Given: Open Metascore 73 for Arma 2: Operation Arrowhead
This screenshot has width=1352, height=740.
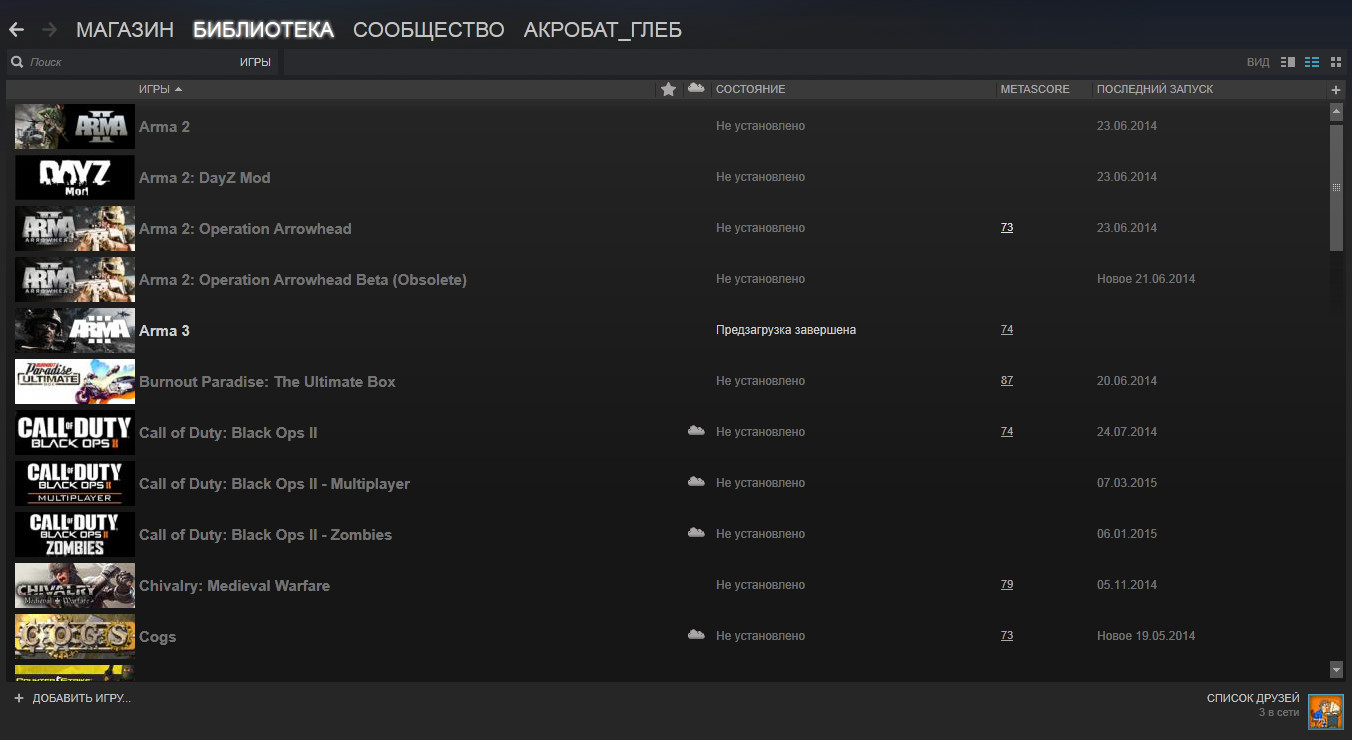Looking at the screenshot, I should coord(1007,228).
